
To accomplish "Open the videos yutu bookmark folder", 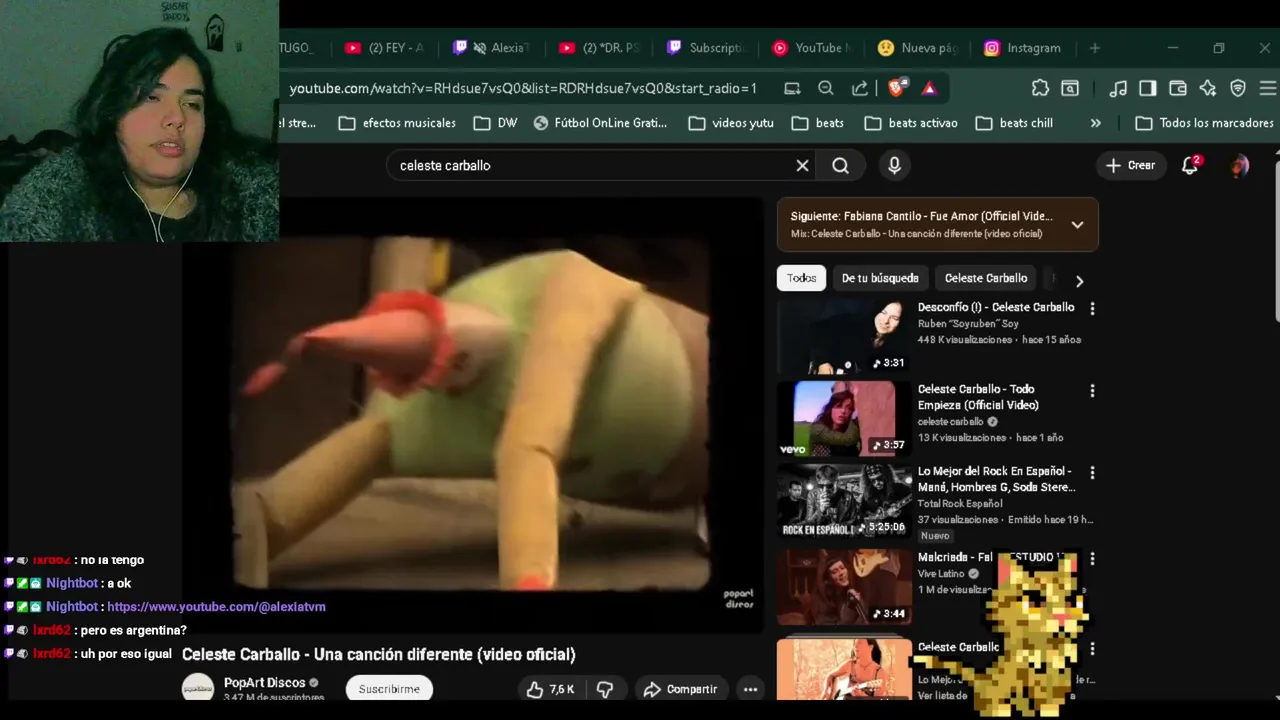I will (731, 123).
